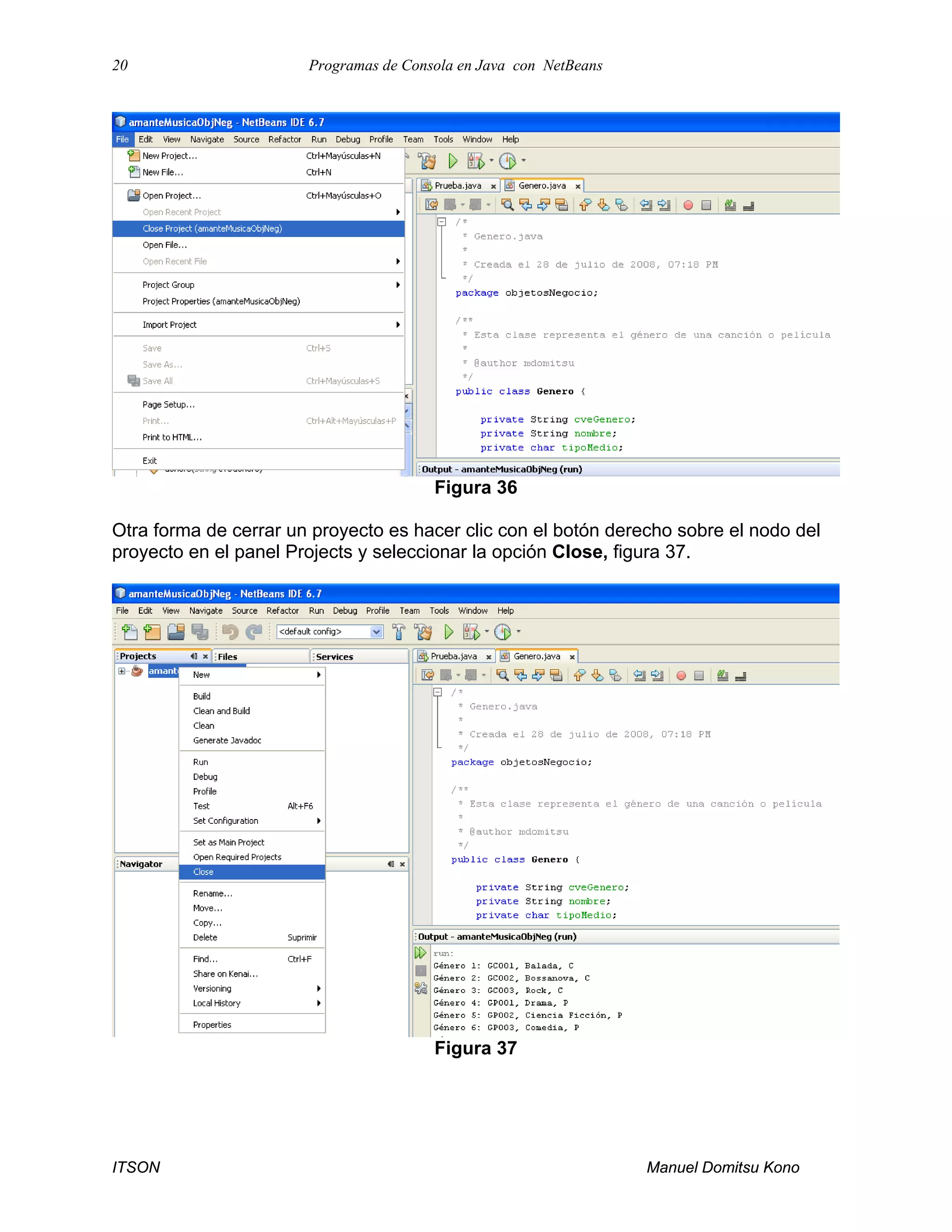952x1232 pixels.
Task: Expand Import Project submenu arrow
Action: click(398, 325)
